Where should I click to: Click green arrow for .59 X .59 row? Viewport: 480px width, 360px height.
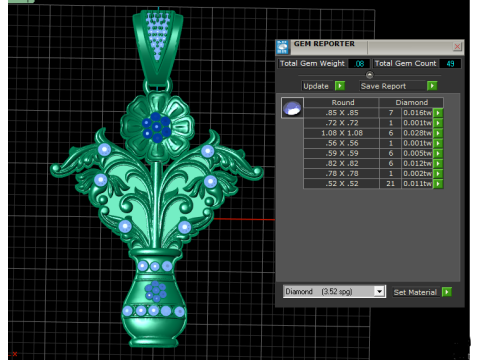click(x=438, y=153)
